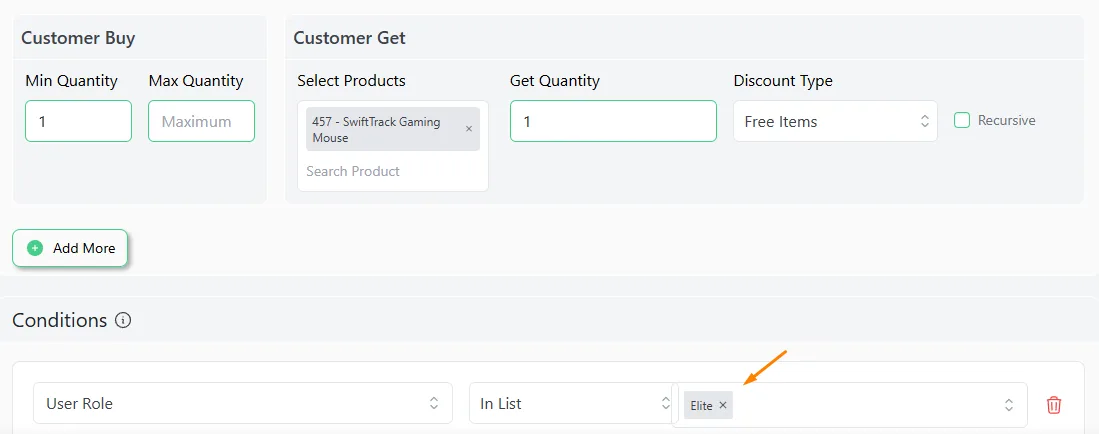This screenshot has height=434, width=1099.
Task: Click the Search Product field
Action: pyautogui.click(x=392, y=171)
